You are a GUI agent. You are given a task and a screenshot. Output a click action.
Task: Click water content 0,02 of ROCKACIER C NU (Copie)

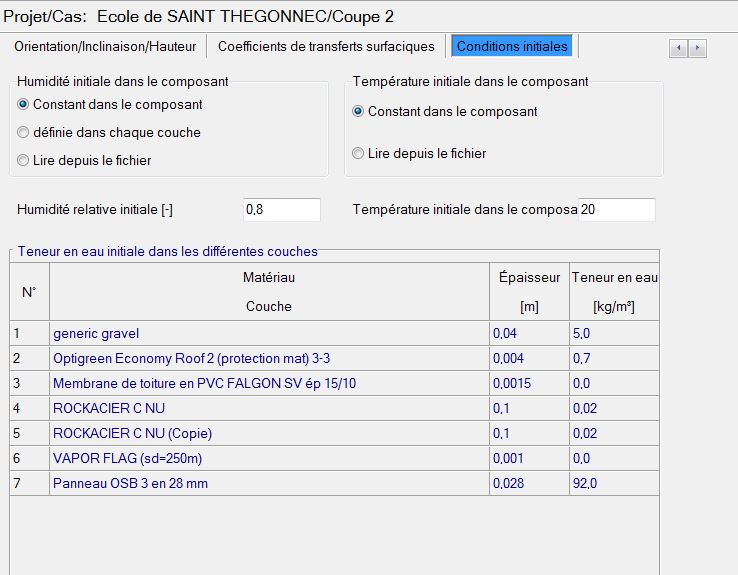(614, 433)
